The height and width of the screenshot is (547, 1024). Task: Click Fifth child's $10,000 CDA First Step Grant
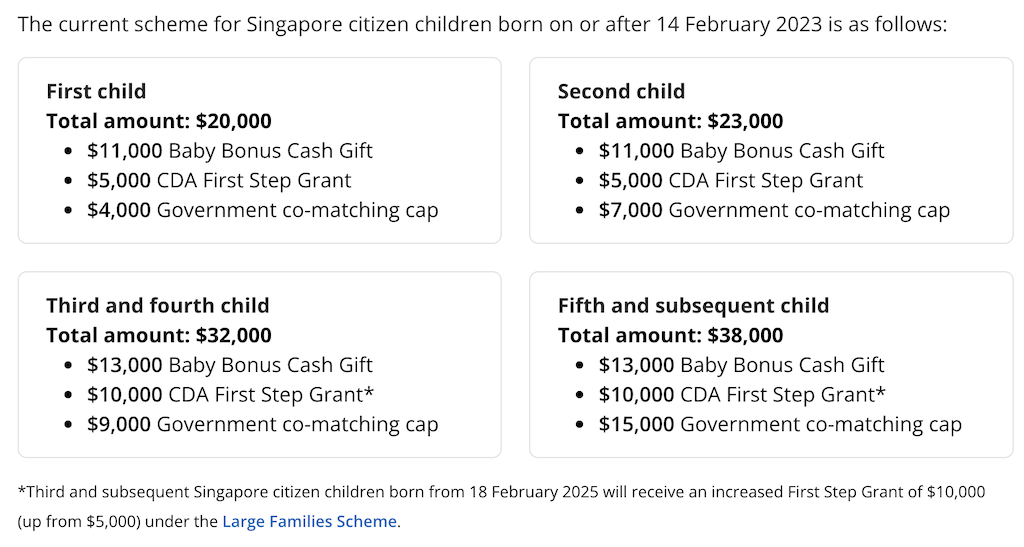(x=742, y=395)
